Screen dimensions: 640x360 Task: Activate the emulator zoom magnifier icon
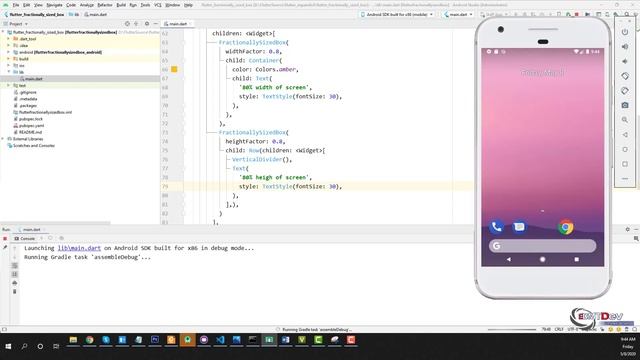pyautogui.click(x=625, y=120)
